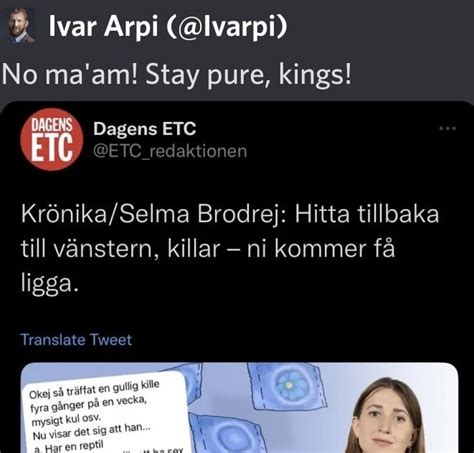Screen dimensions: 474x453
Task: Open Ivar Arpi's profile avatar
Action: [x=21, y=27]
